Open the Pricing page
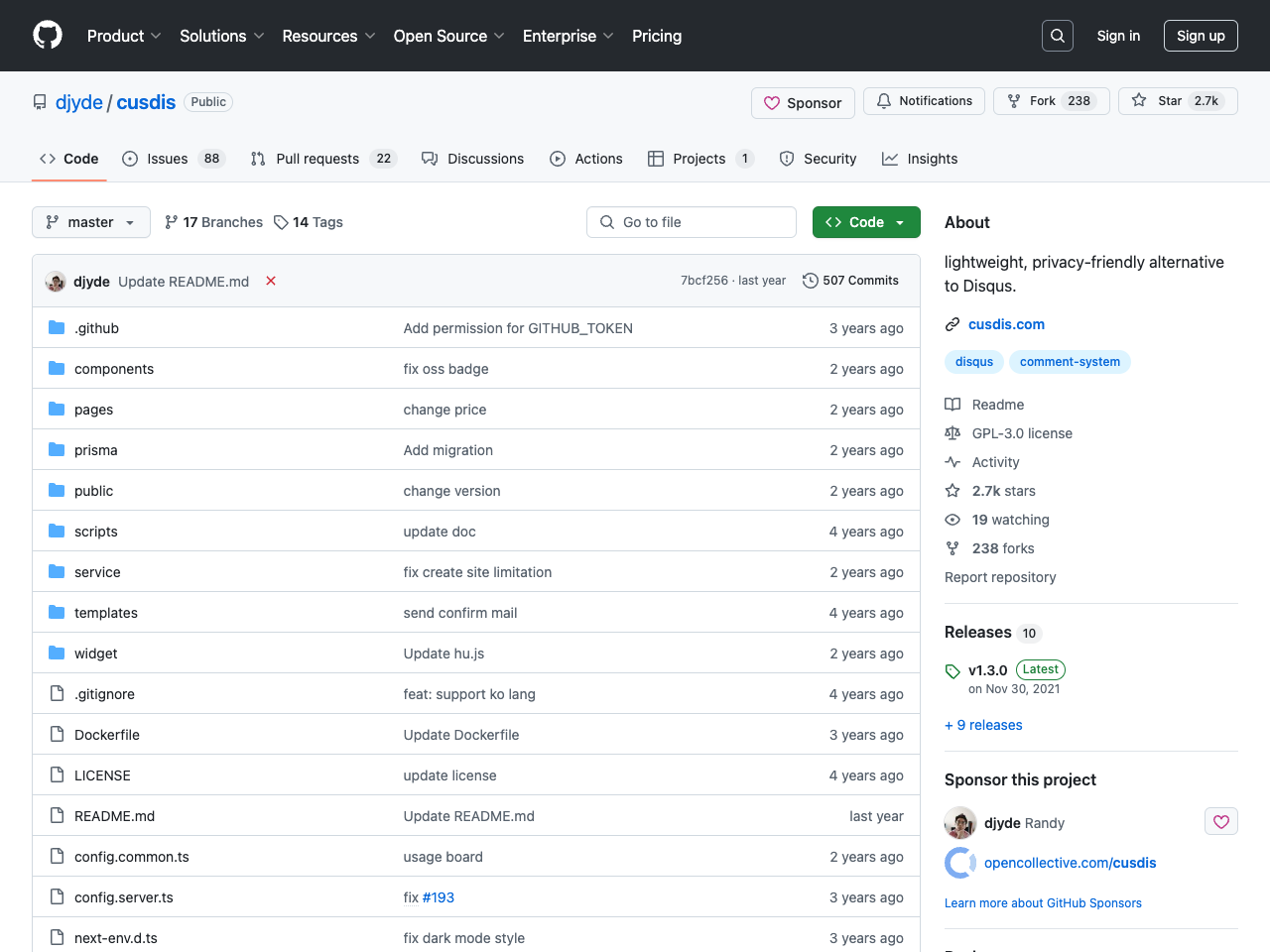1270x952 pixels. coord(657,36)
